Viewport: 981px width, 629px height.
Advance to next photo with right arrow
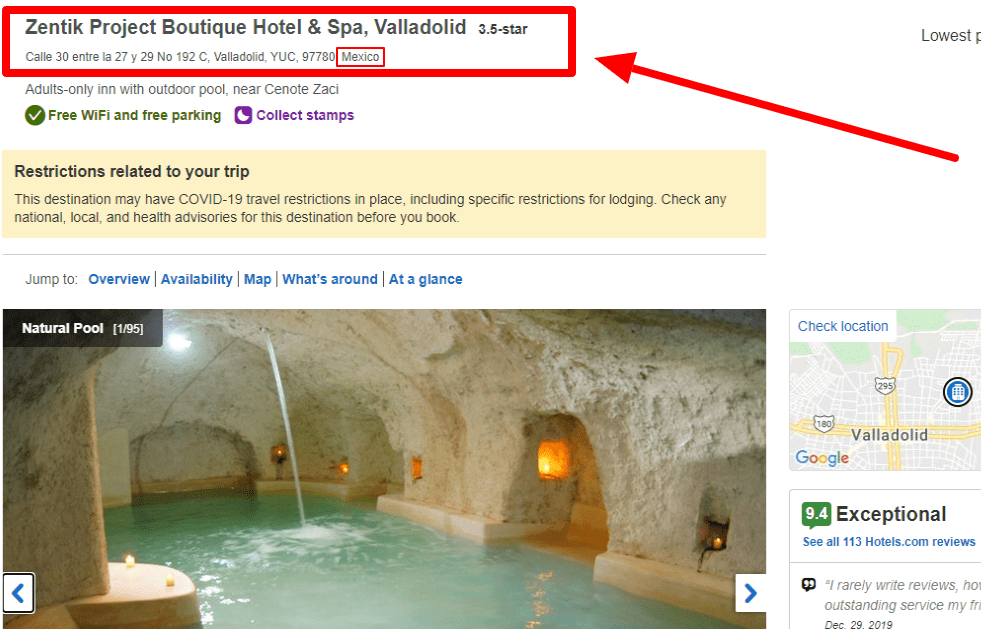click(x=750, y=593)
